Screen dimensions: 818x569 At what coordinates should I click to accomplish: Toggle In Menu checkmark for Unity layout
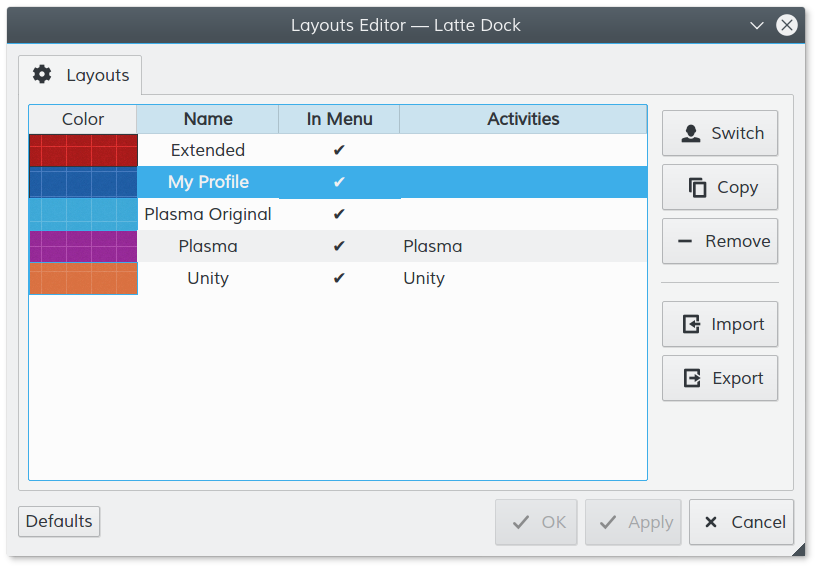339,278
